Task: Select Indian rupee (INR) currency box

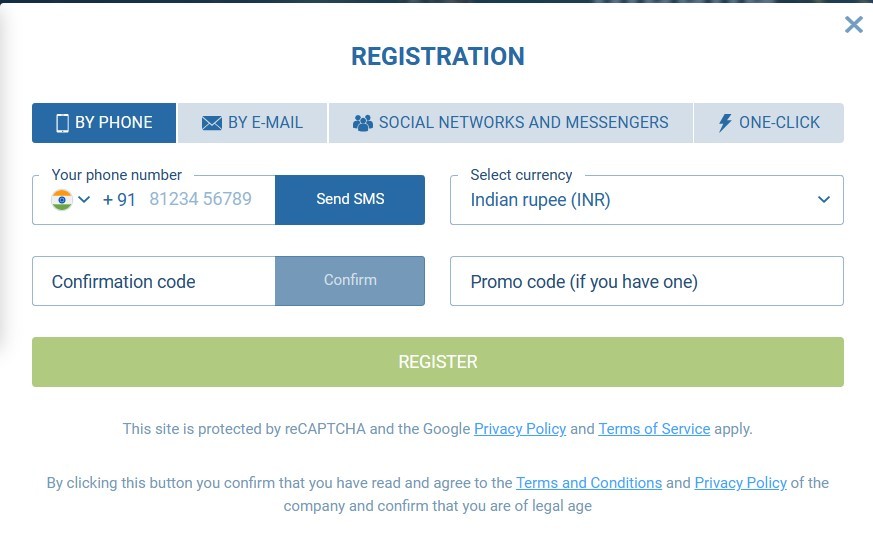Action: click(x=646, y=200)
